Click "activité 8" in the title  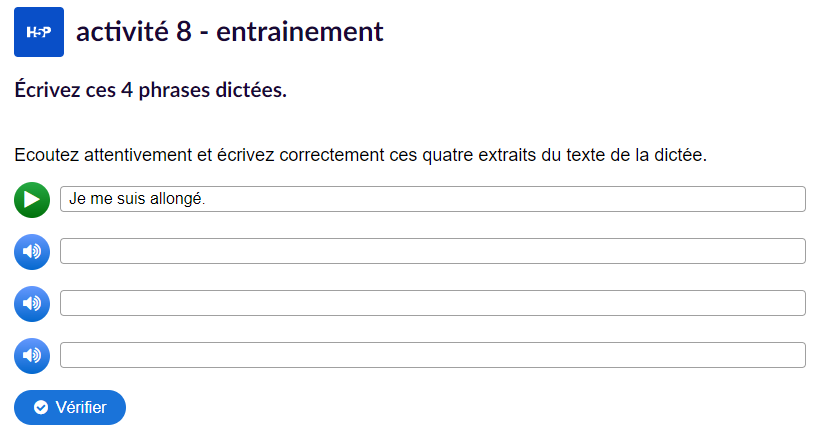(134, 32)
